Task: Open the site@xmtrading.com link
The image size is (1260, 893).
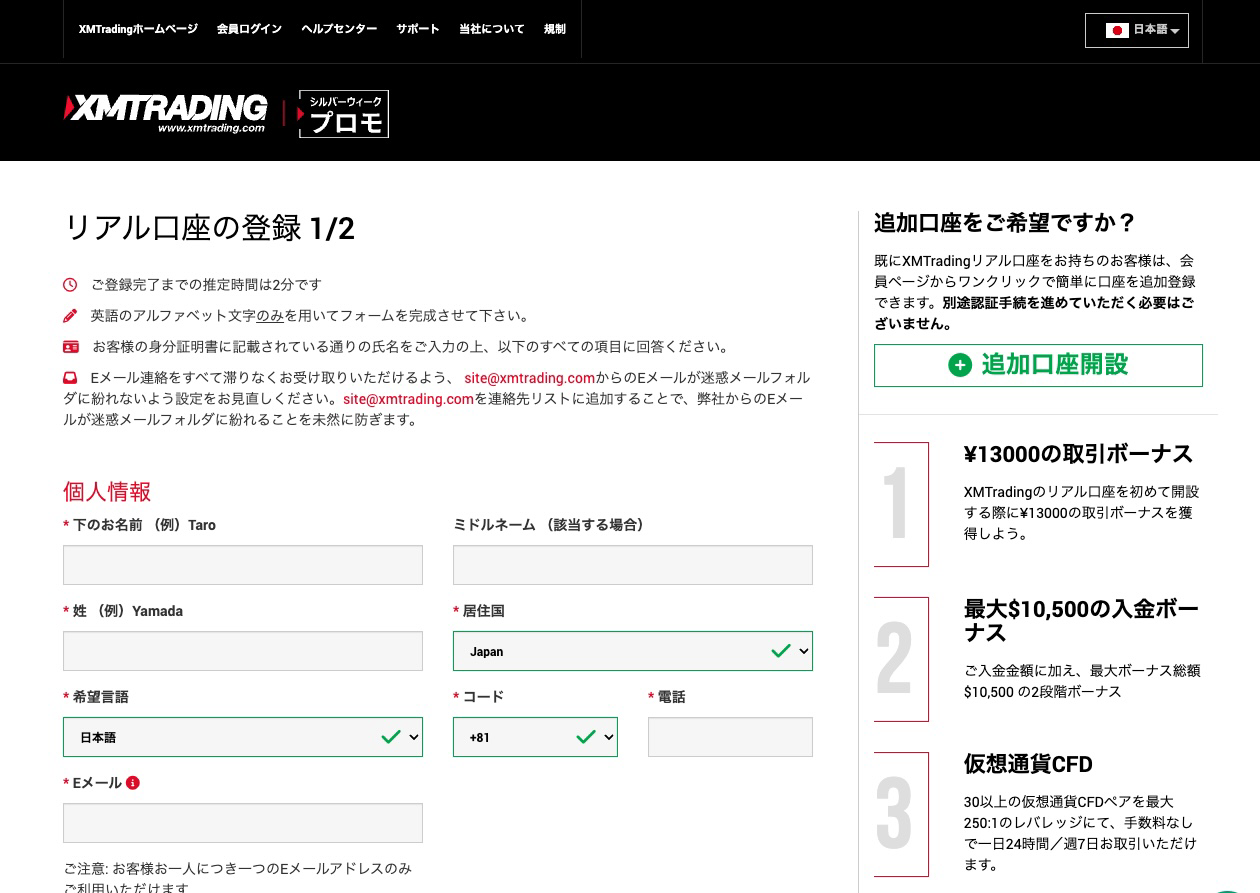Action: [529, 378]
